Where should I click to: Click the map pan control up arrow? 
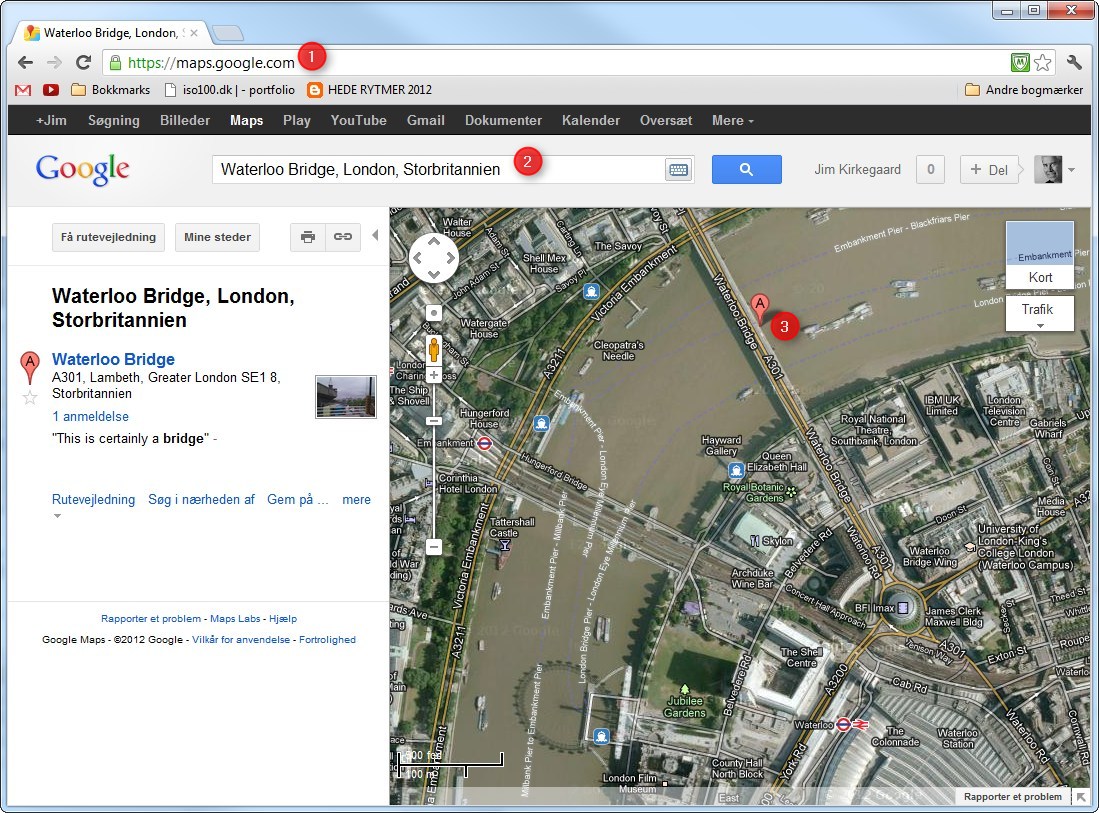click(434, 242)
